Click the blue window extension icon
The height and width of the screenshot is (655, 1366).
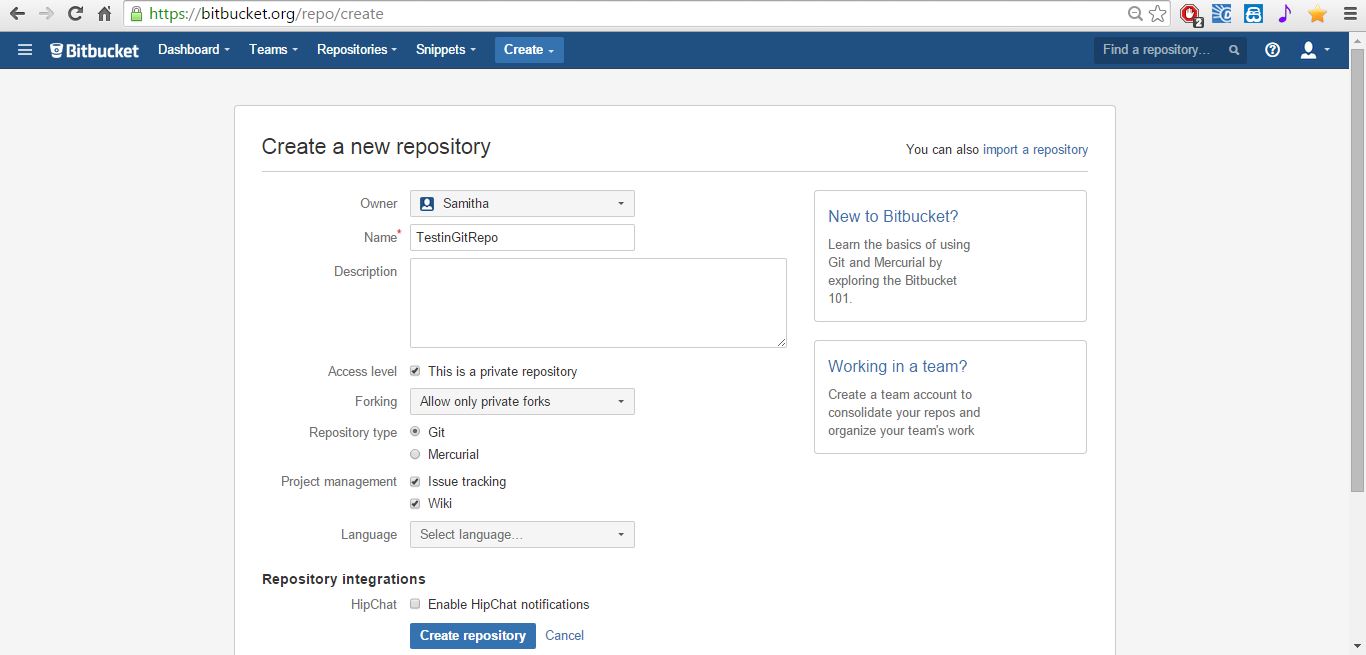pos(1221,14)
